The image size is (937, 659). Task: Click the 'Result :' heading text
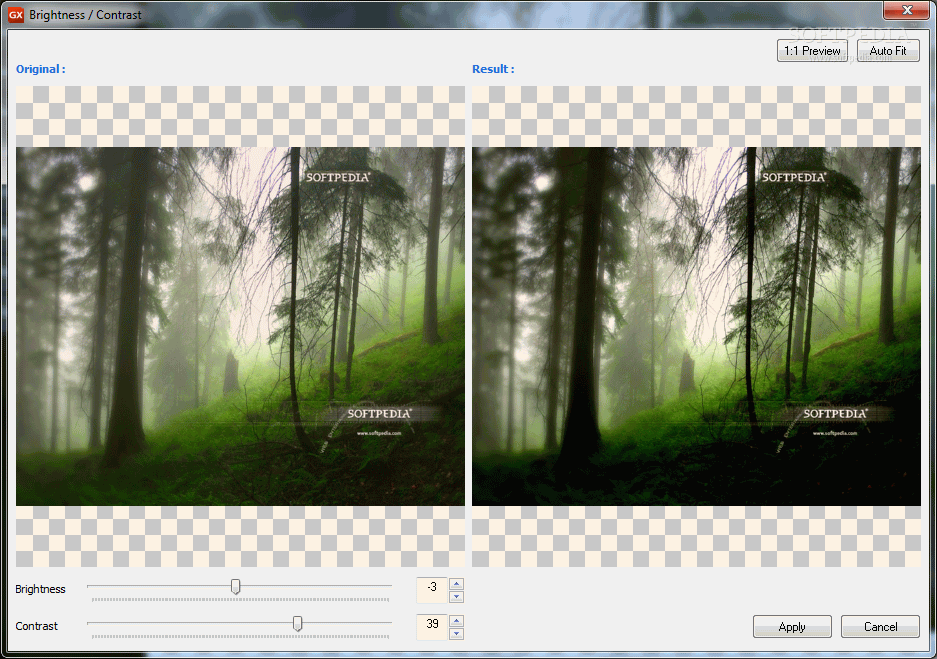point(493,69)
